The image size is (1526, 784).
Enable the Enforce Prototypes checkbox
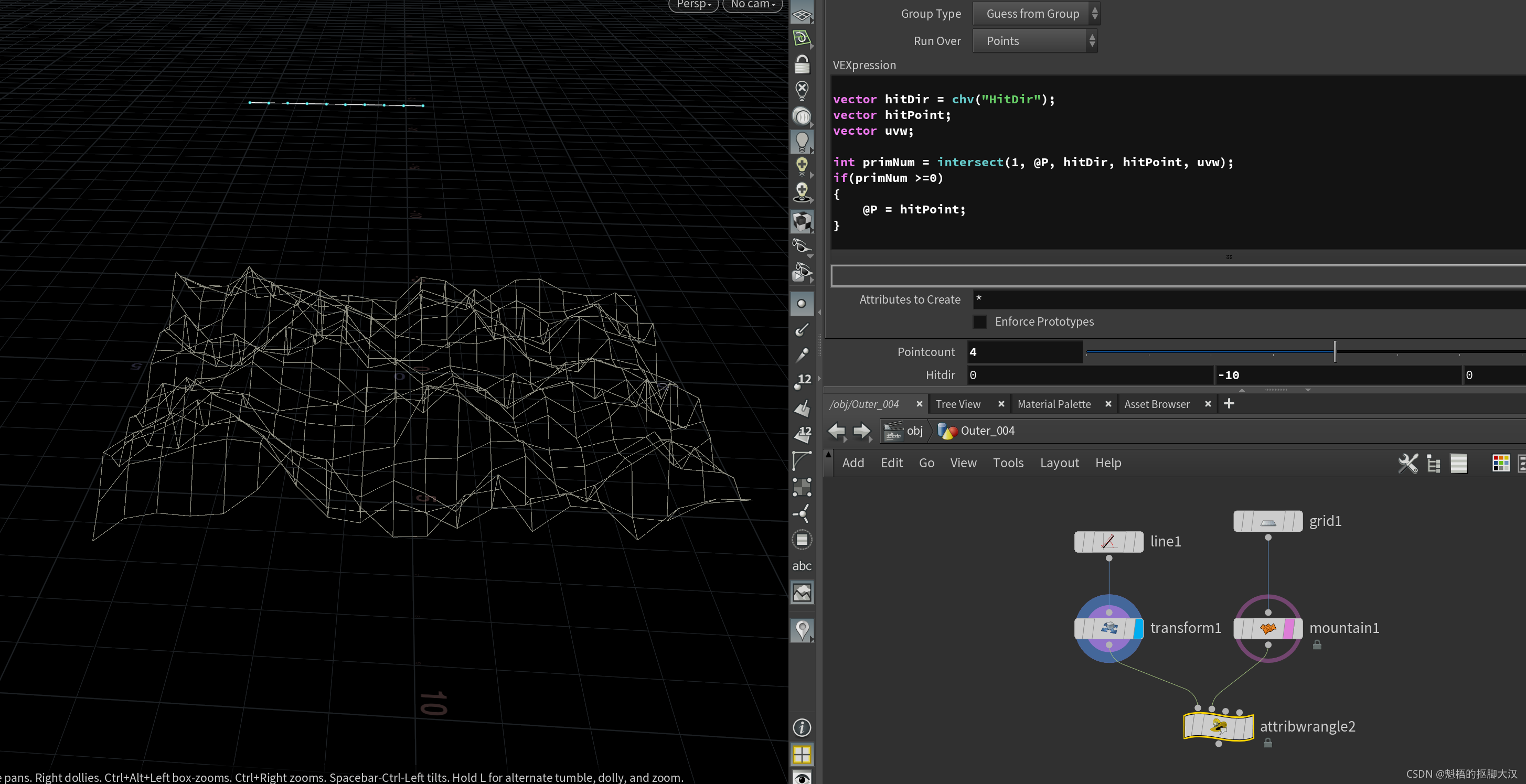[980, 321]
